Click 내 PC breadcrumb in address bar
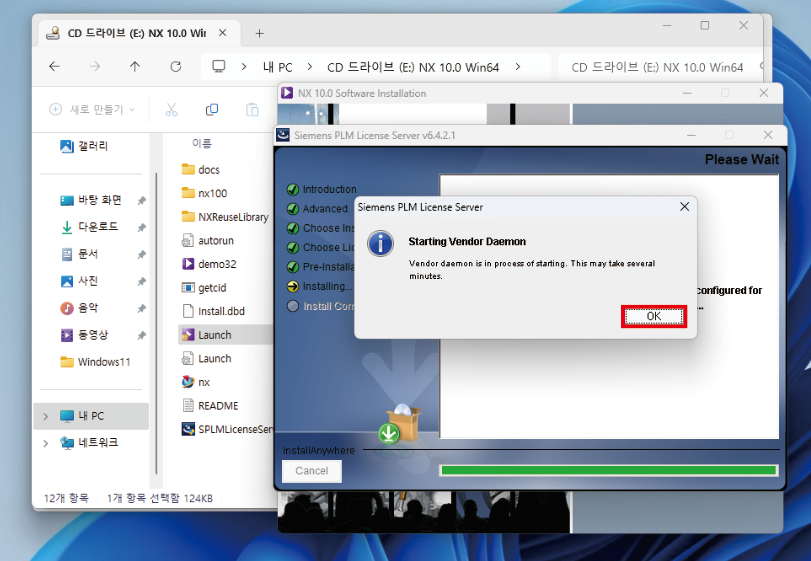The width and height of the screenshot is (811, 561). pyautogui.click(x=278, y=67)
